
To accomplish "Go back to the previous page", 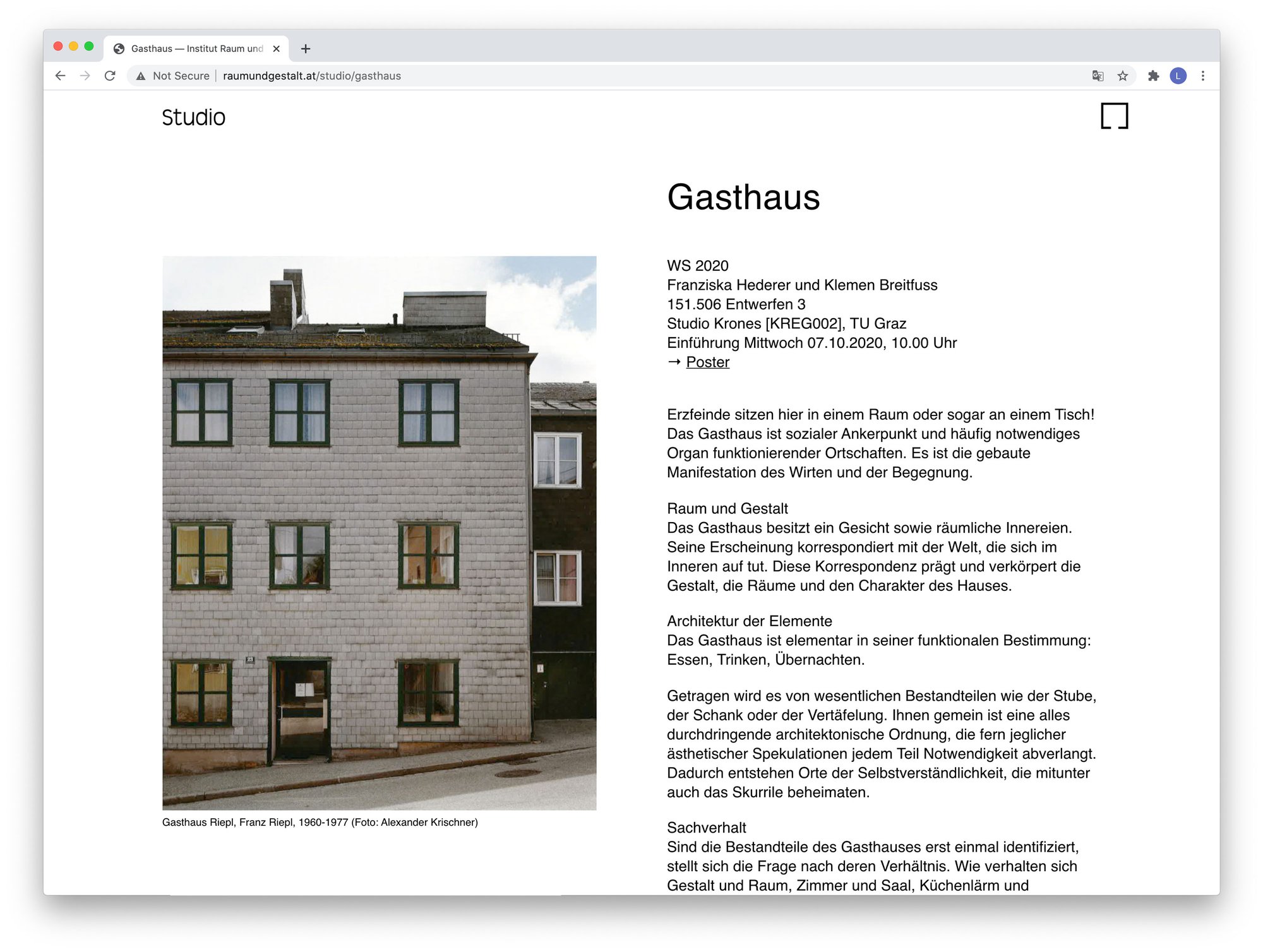I will point(61,76).
